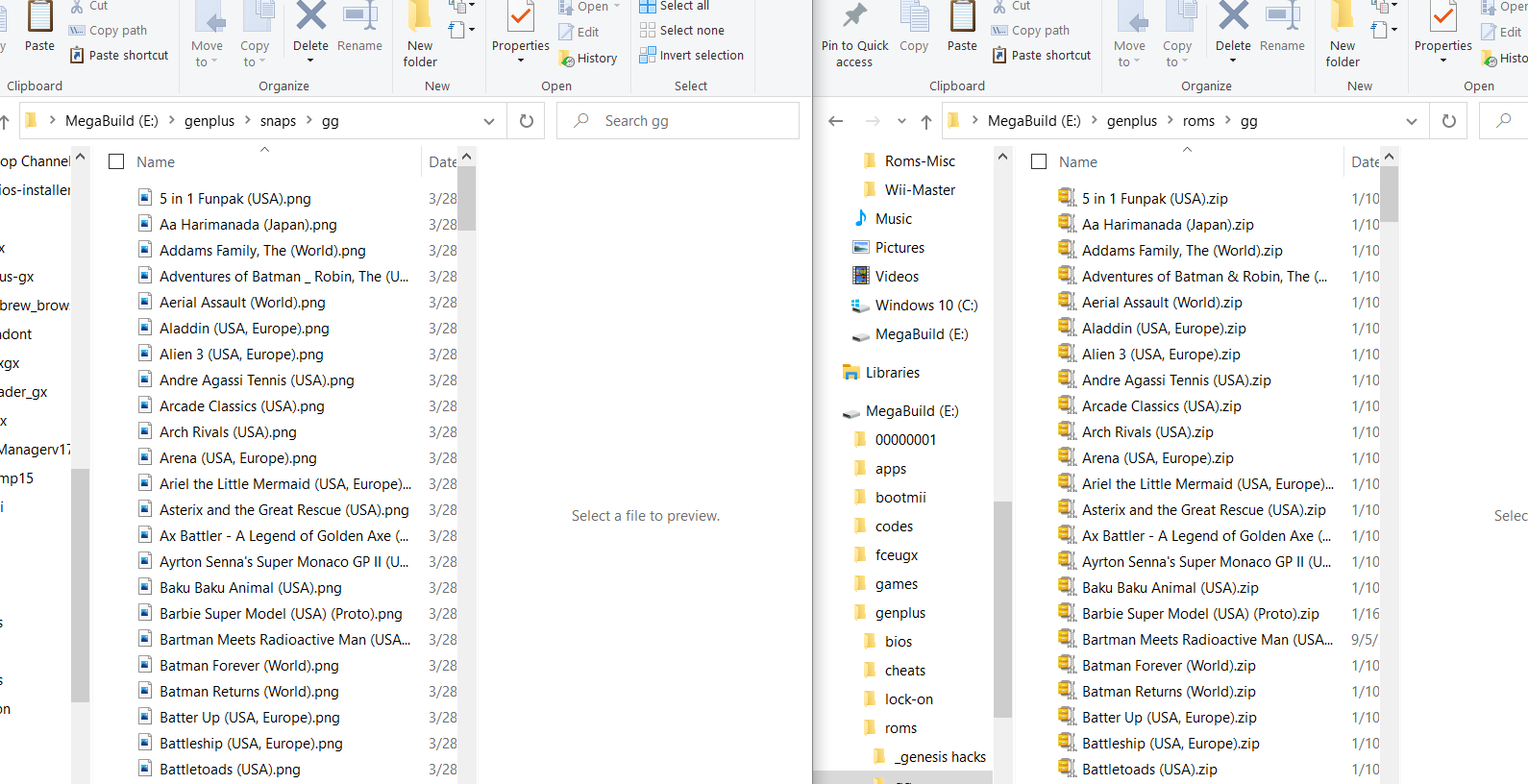Image resolution: width=1528 pixels, height=784 pixels.
Task: Click Copy to in left window ribbon
Action: [255, 36]
